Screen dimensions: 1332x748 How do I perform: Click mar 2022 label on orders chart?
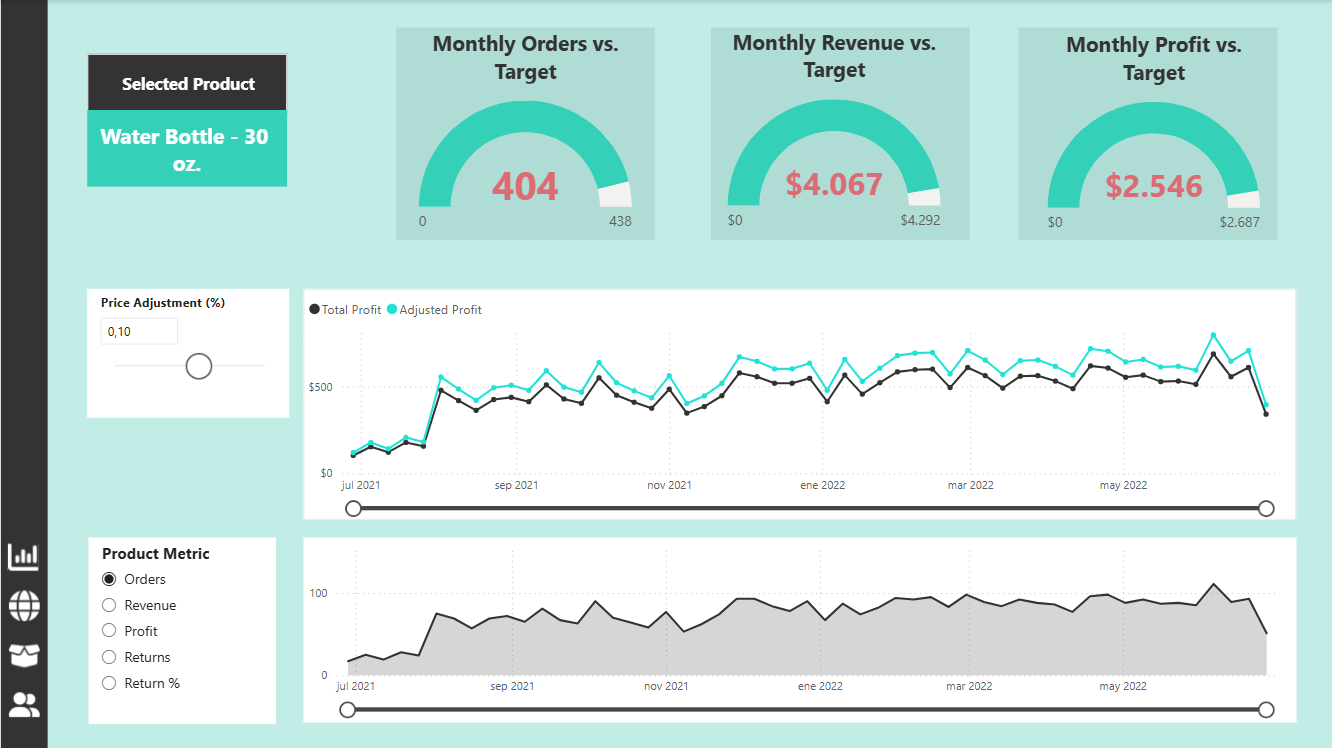pos(968,687)
